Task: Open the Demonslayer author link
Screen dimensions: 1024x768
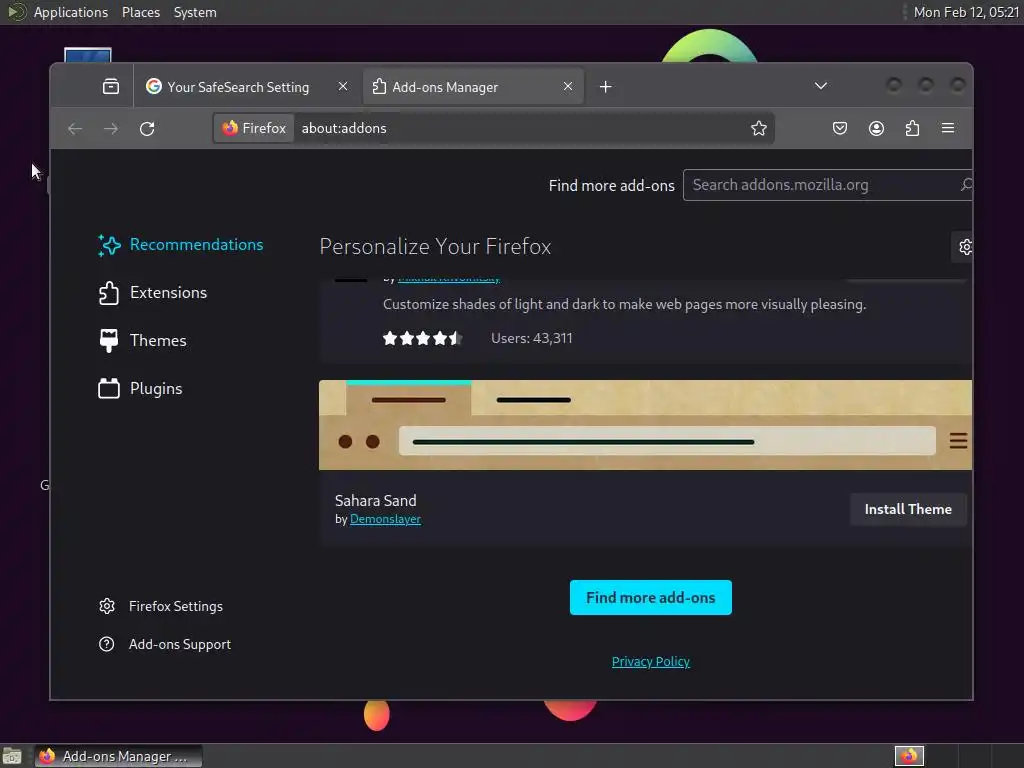Action: click(x=385, y=519)
